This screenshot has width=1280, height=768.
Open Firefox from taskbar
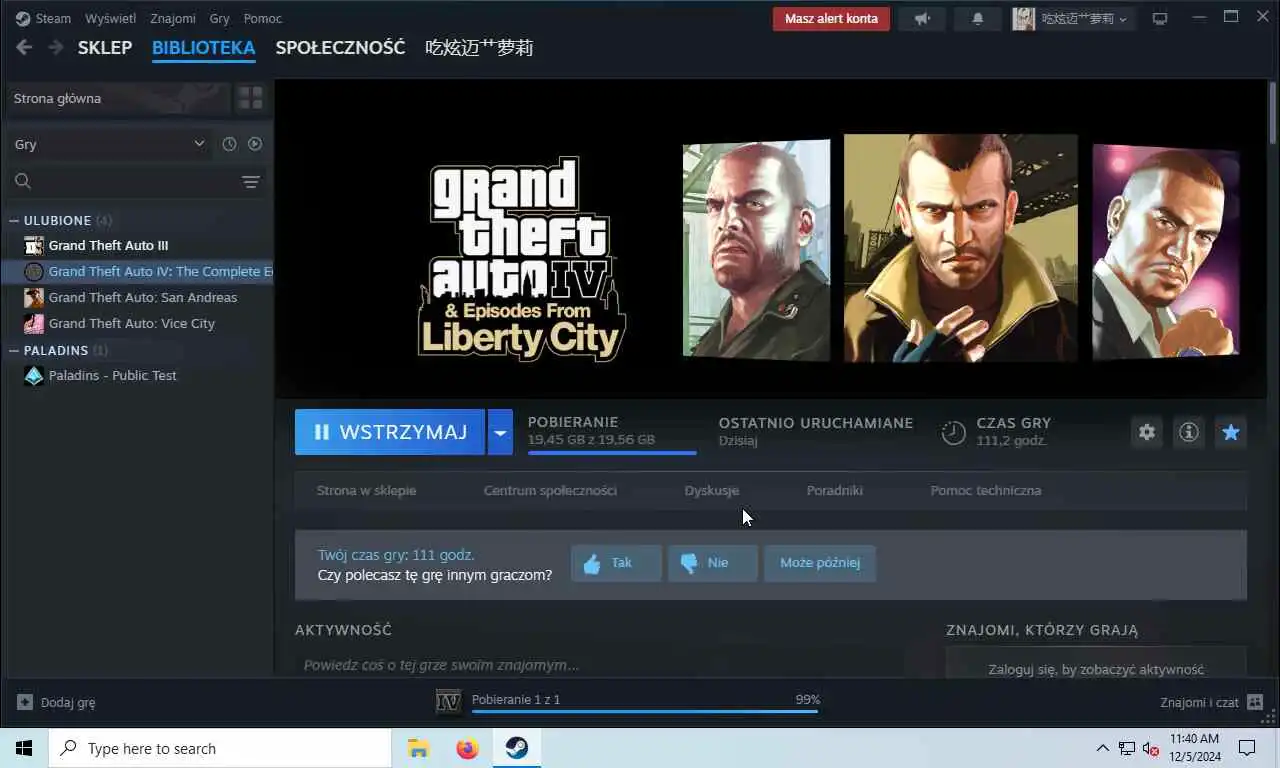tap(467, 748)
